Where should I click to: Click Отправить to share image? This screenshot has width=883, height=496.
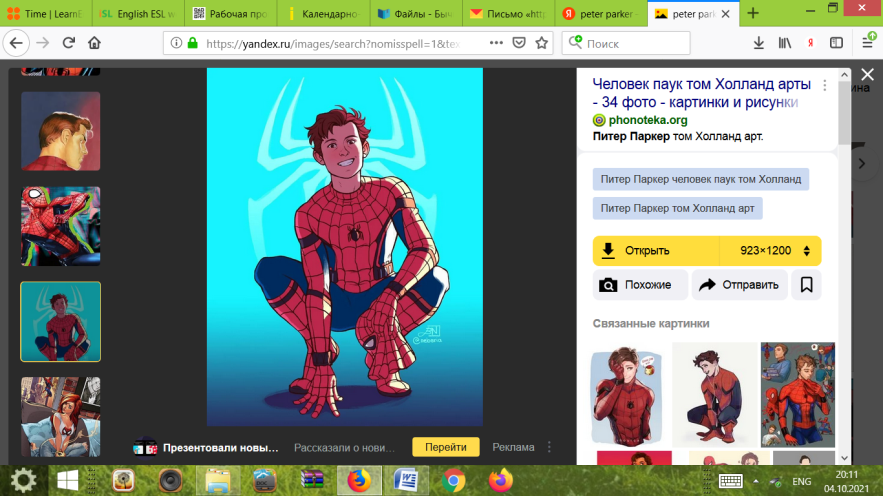pyautogui.click(x=739, y=285)
